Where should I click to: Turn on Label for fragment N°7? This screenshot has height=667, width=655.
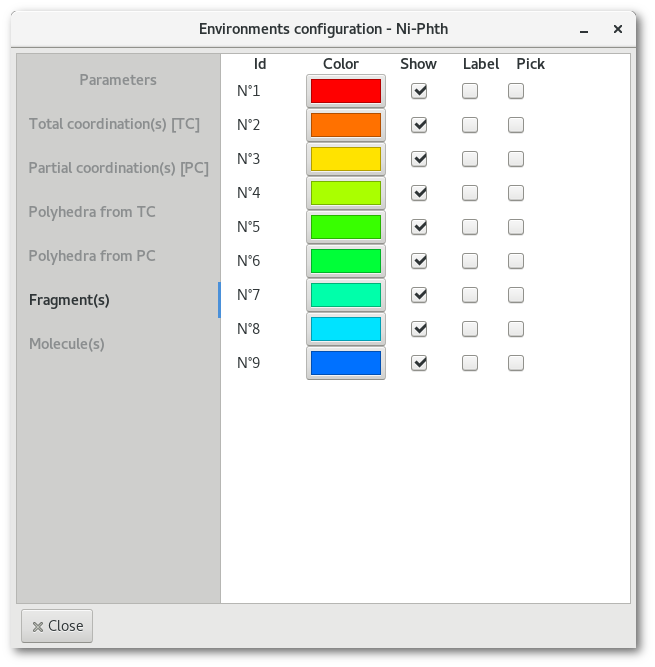(470, 295)
